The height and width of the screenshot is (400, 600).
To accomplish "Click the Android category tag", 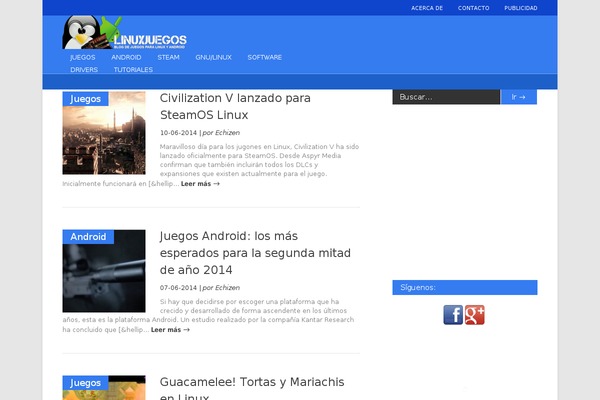I will [x=88, y=237].
